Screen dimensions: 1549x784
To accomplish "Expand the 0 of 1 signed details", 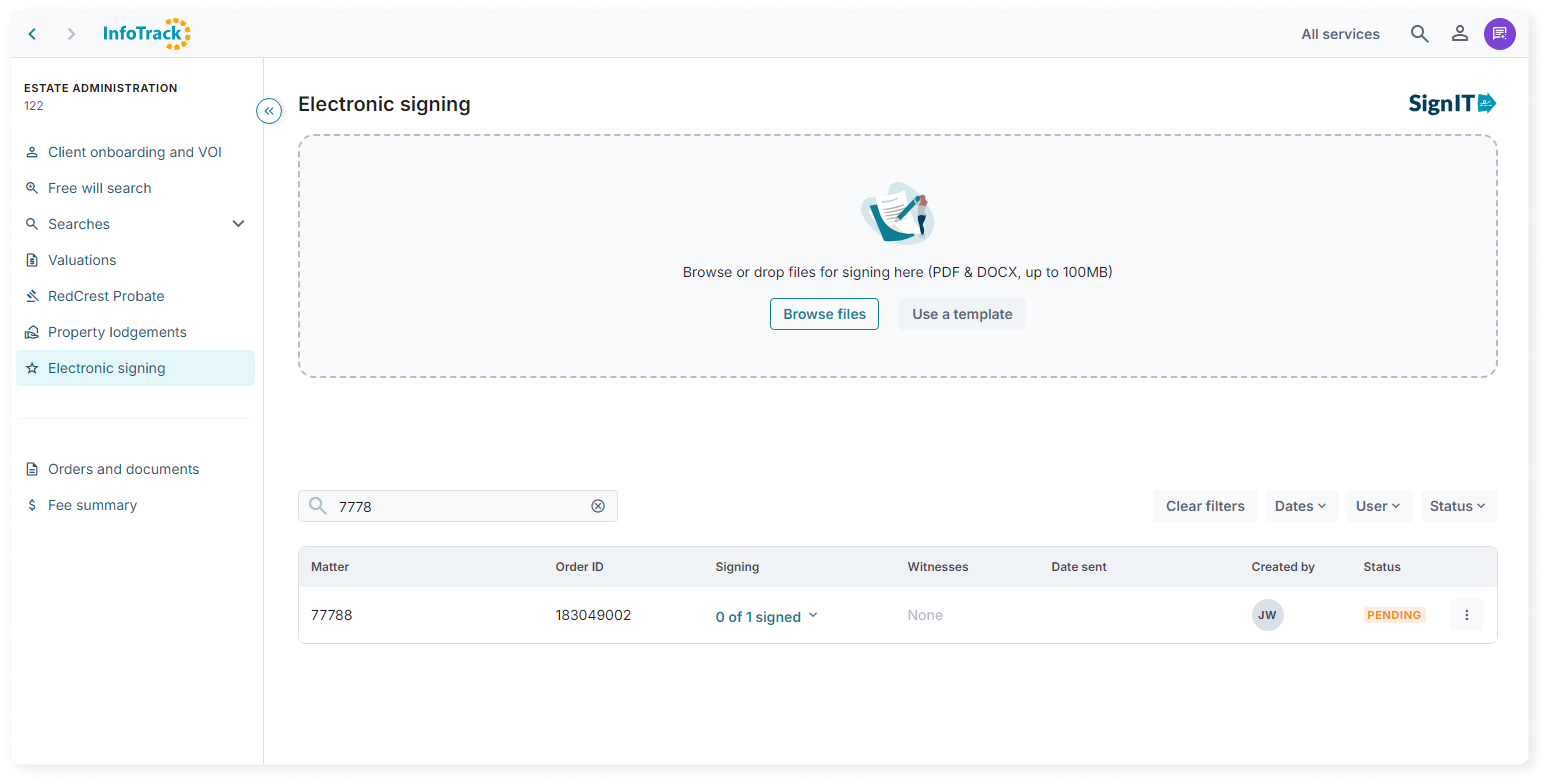I will coord(766,617).
